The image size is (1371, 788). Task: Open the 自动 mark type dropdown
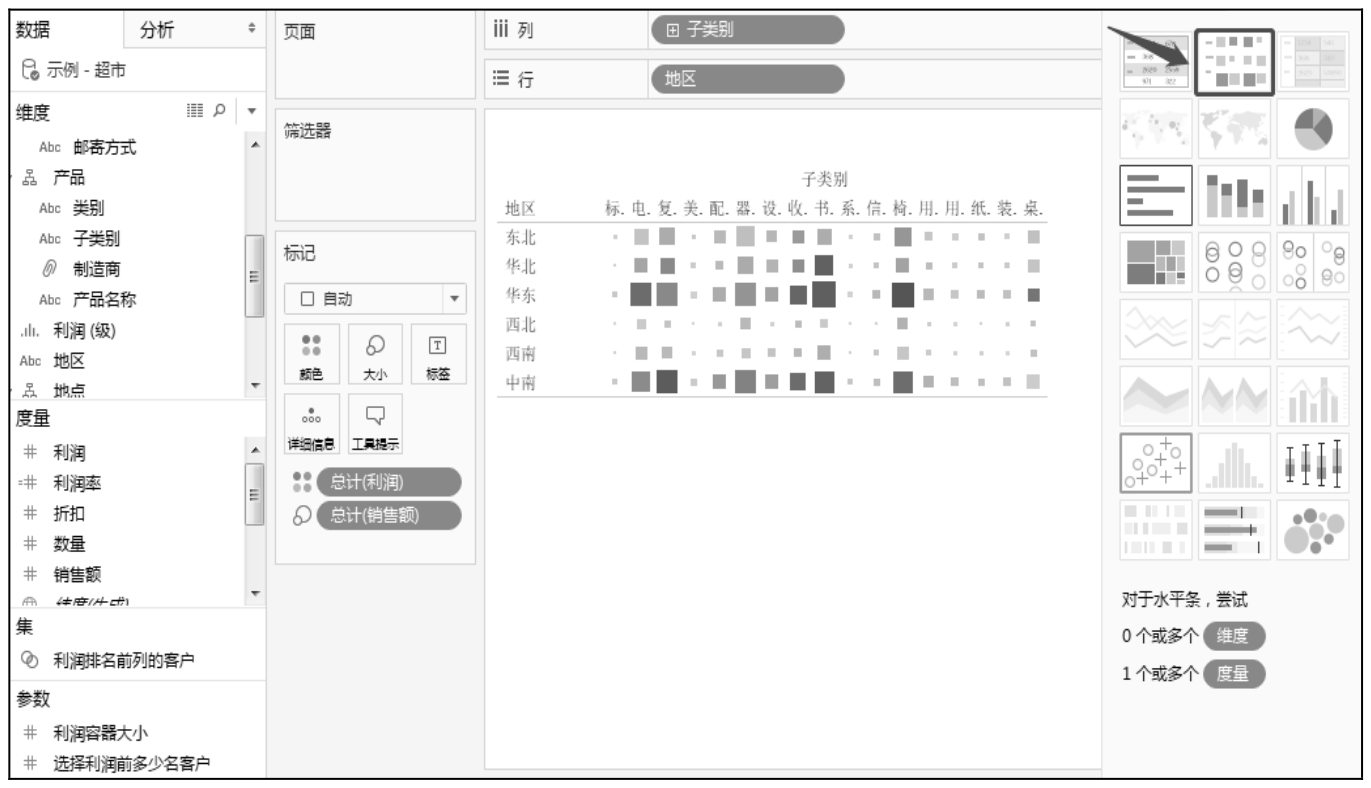click(371, 299)
